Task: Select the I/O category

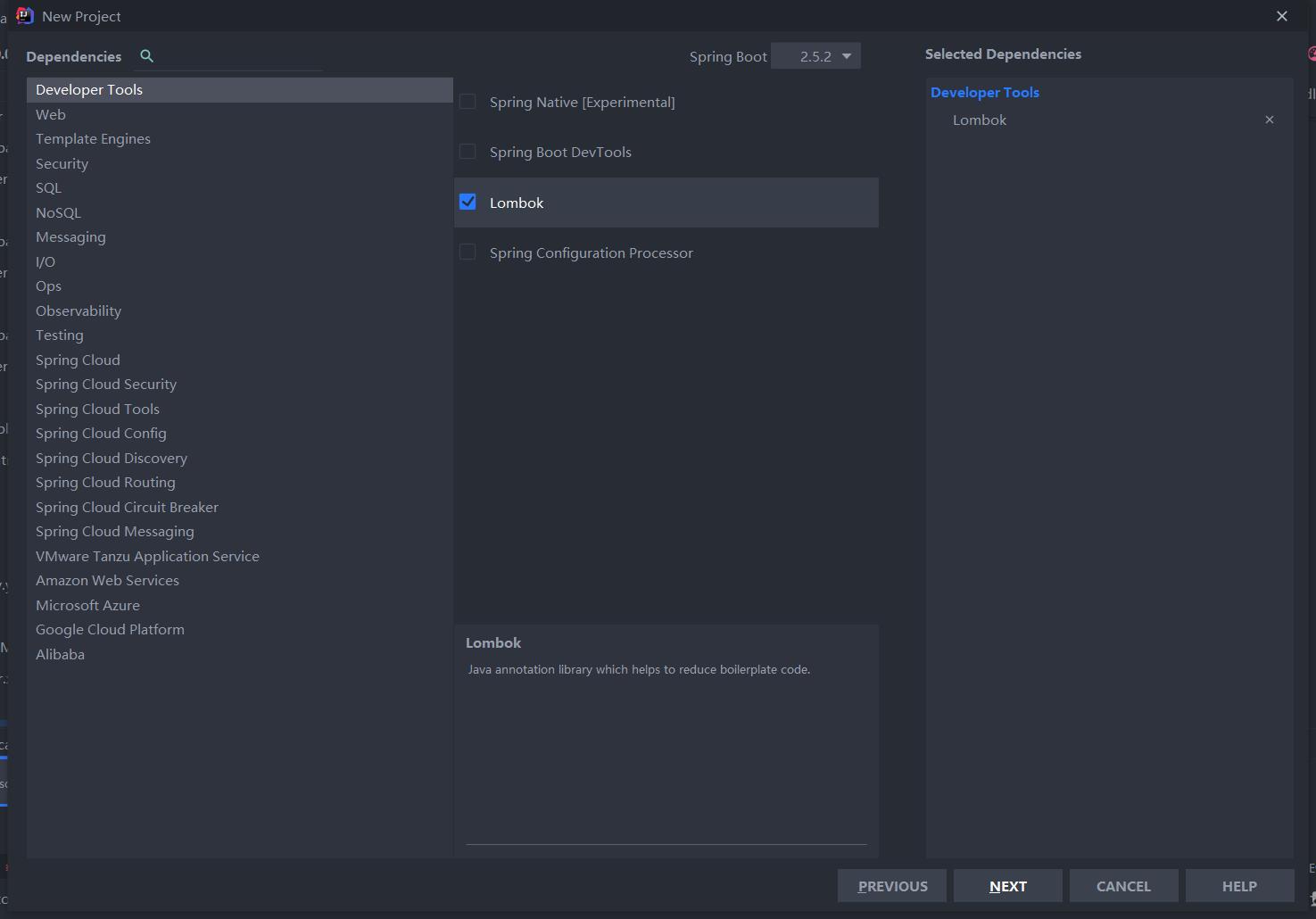Action: 240,261
